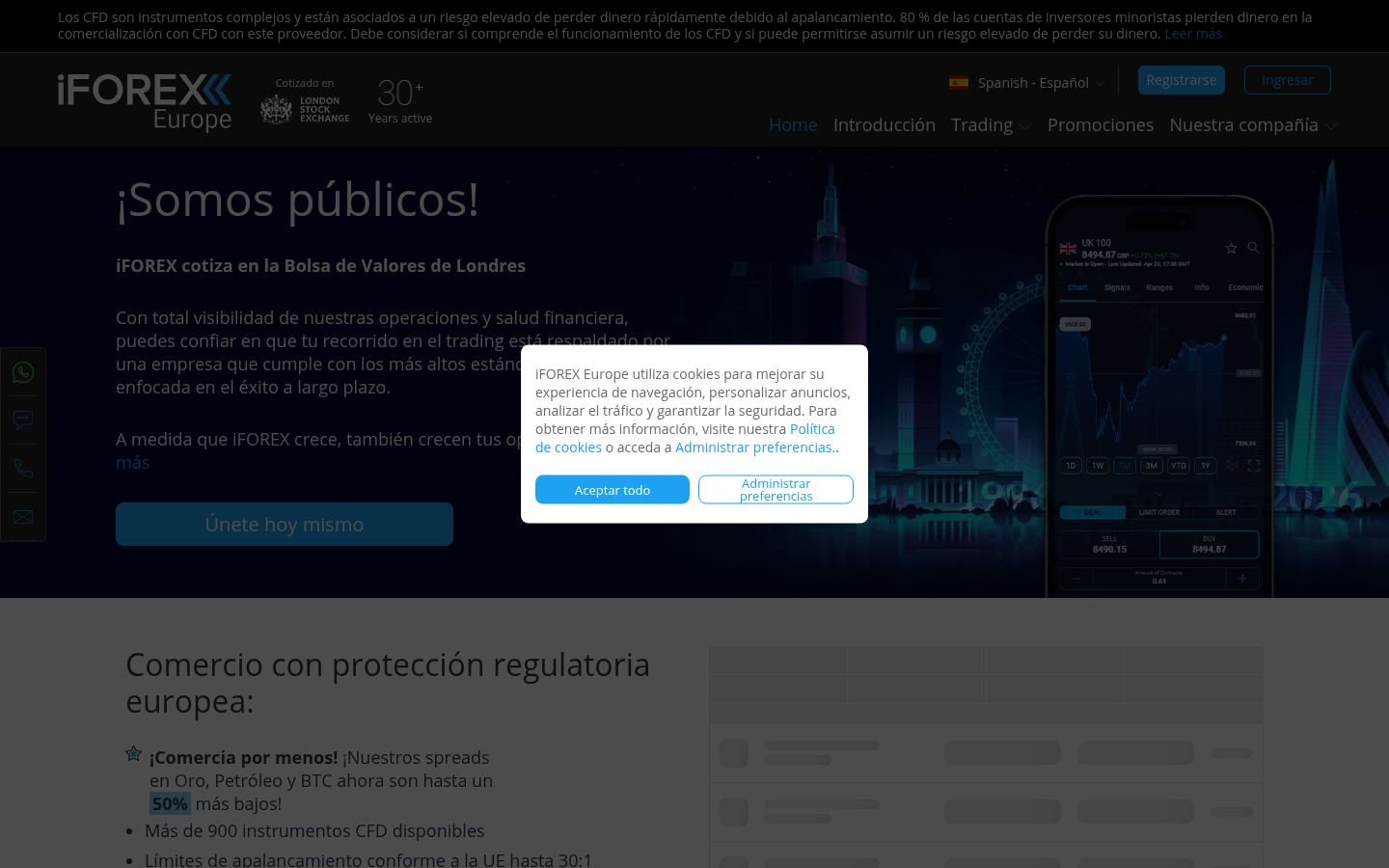Accept all cookies with Aceptar todo
This screenshot has height=868, width=1389.
coord(613,490)
